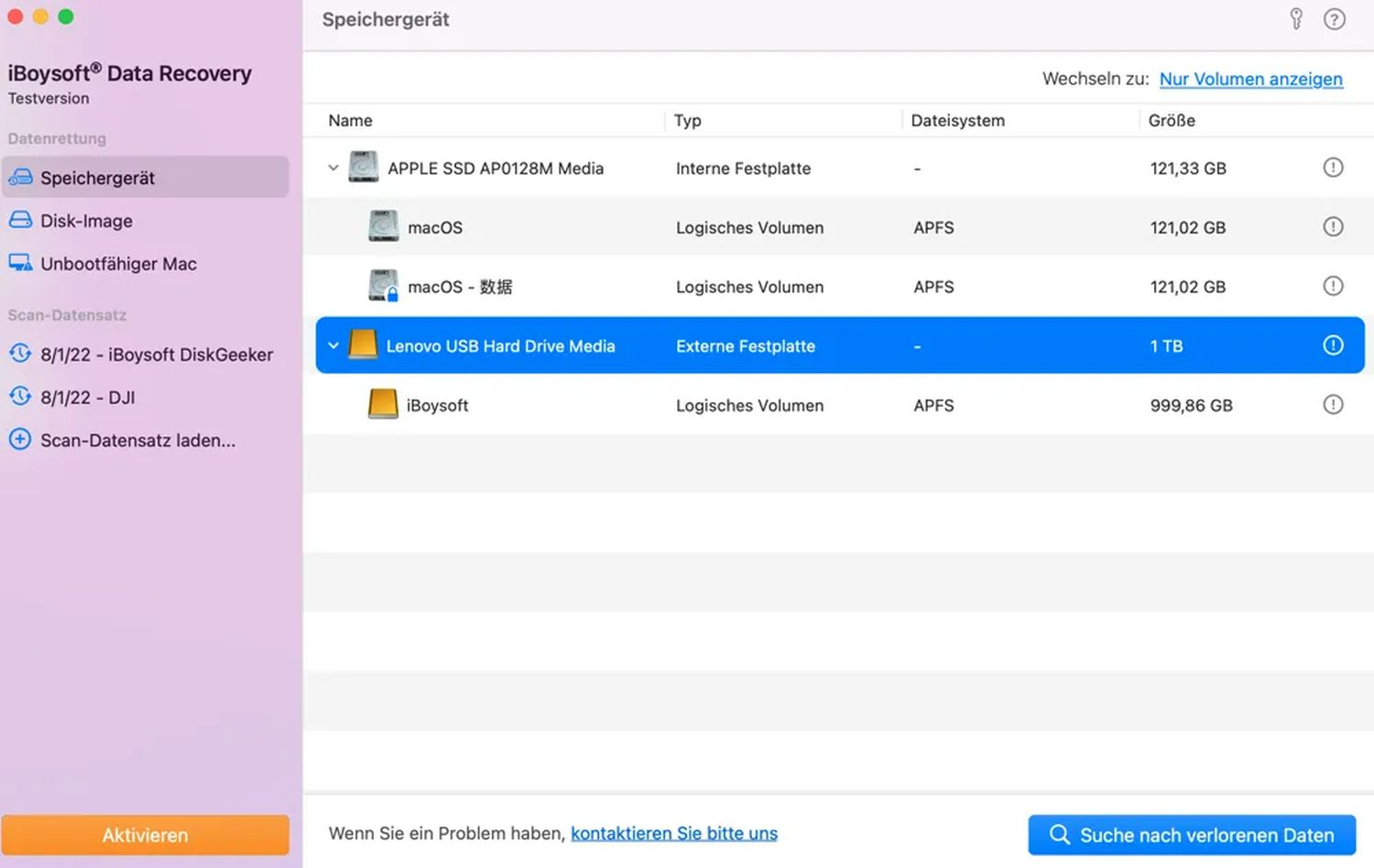Click the locked macOS data volume icon
Image resolution: width=1374 pixels, height=868 pixels.
383,286
